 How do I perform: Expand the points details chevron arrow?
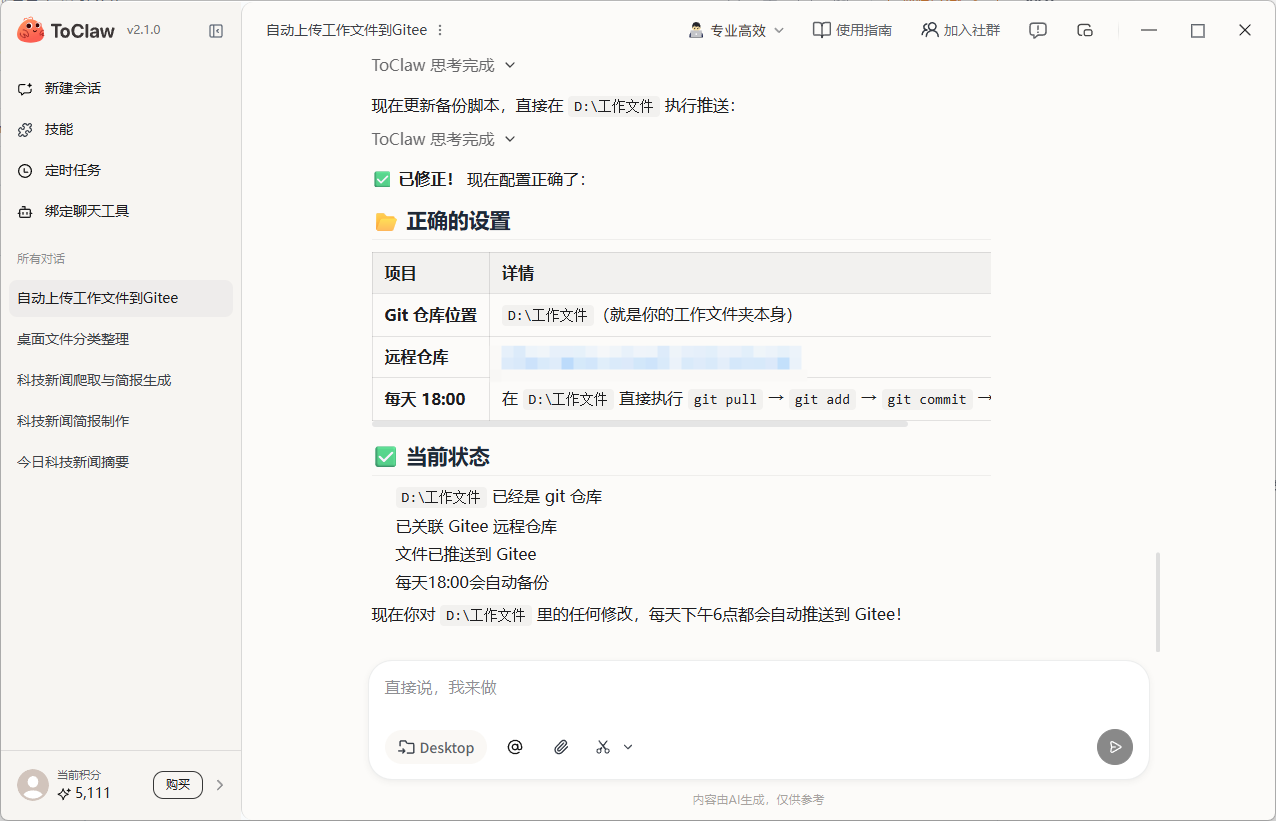[x=220, y=785]
